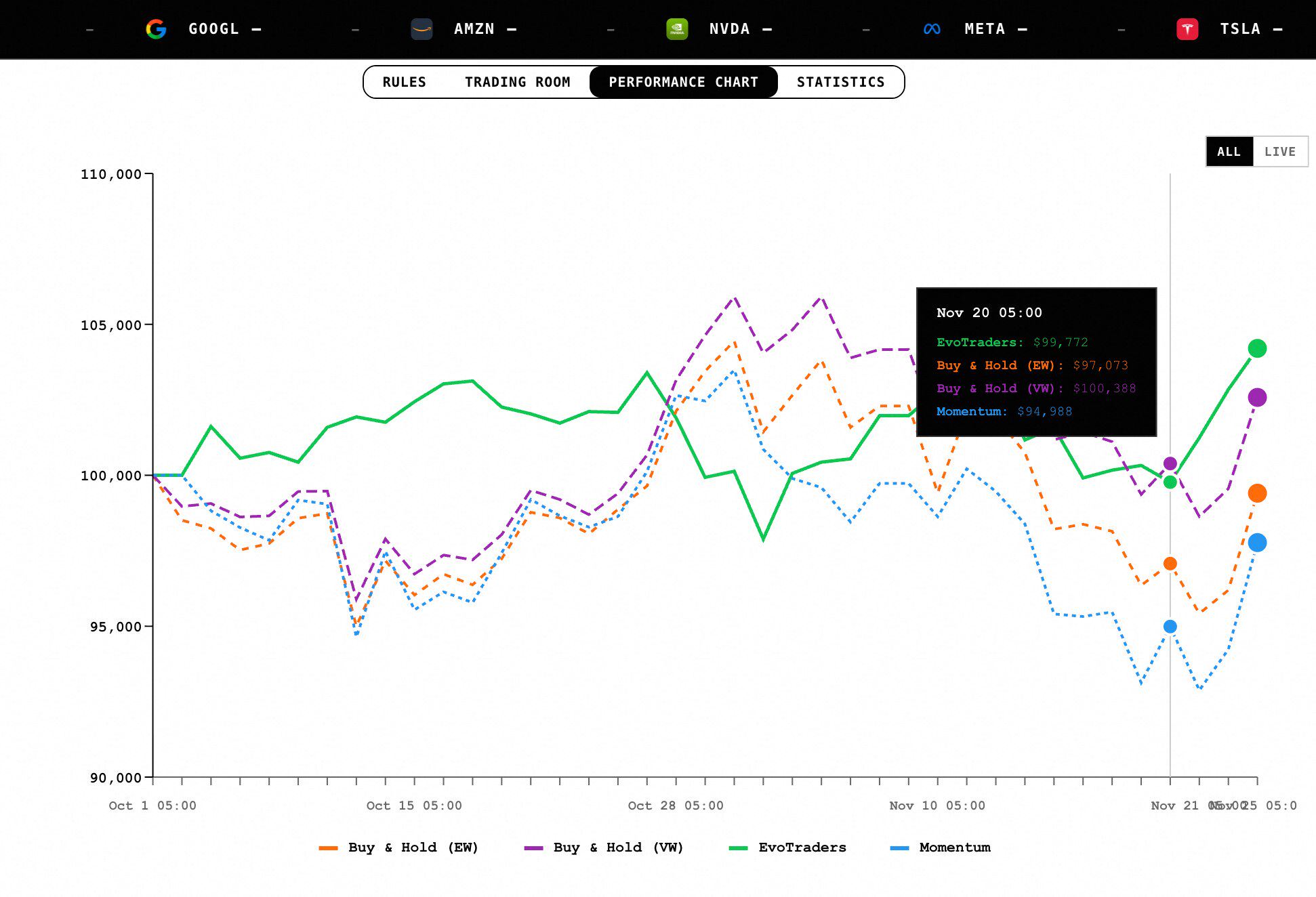The height and width of the screenshot is (897, 1316).
Task: Click the Tesla logo icon in ticker
Action: pos(1187,29)
